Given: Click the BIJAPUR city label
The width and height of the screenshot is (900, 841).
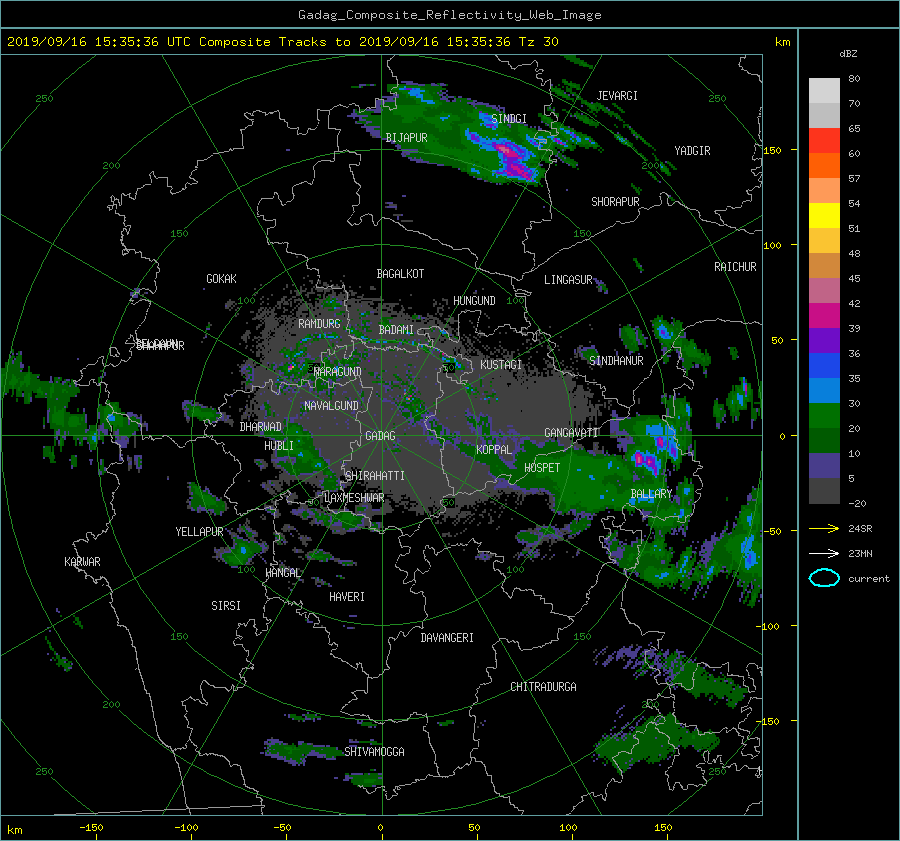Looking at the screenshot, I should coord(406,138).
